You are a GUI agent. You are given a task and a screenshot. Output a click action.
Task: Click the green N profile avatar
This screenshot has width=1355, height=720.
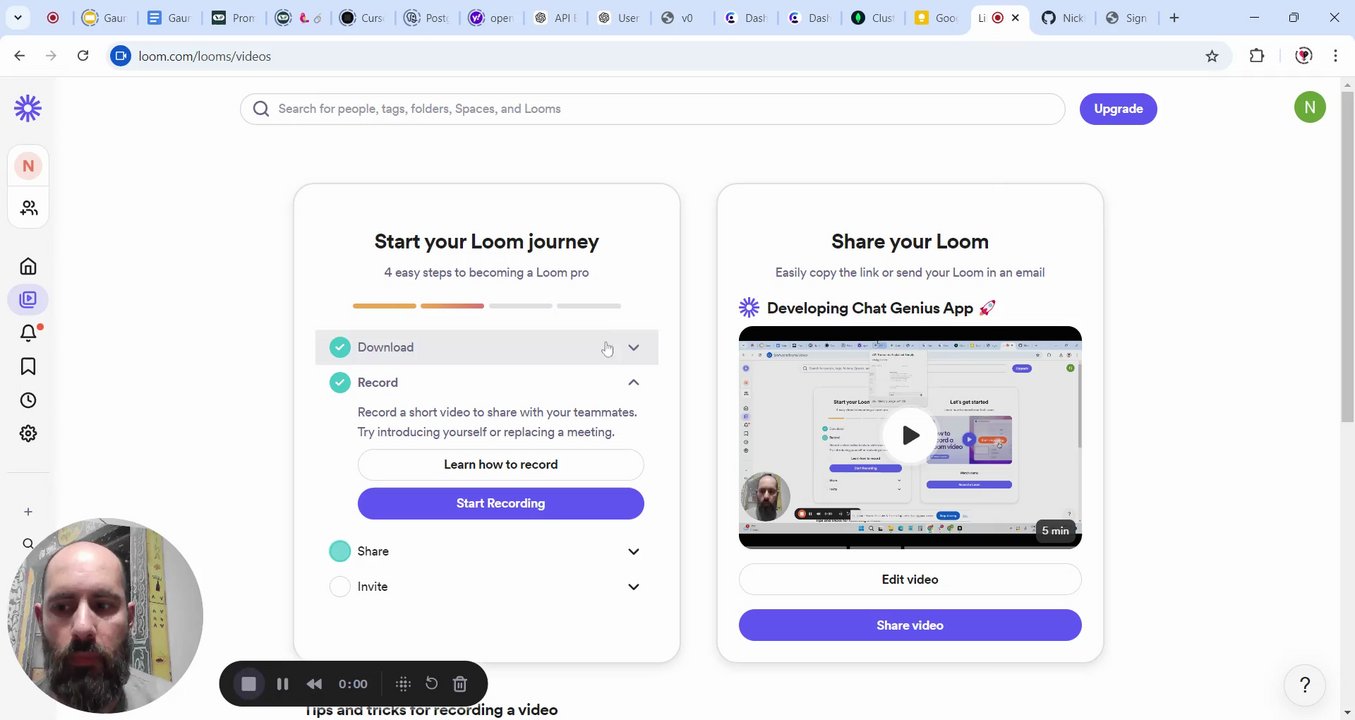[1310, 107]
